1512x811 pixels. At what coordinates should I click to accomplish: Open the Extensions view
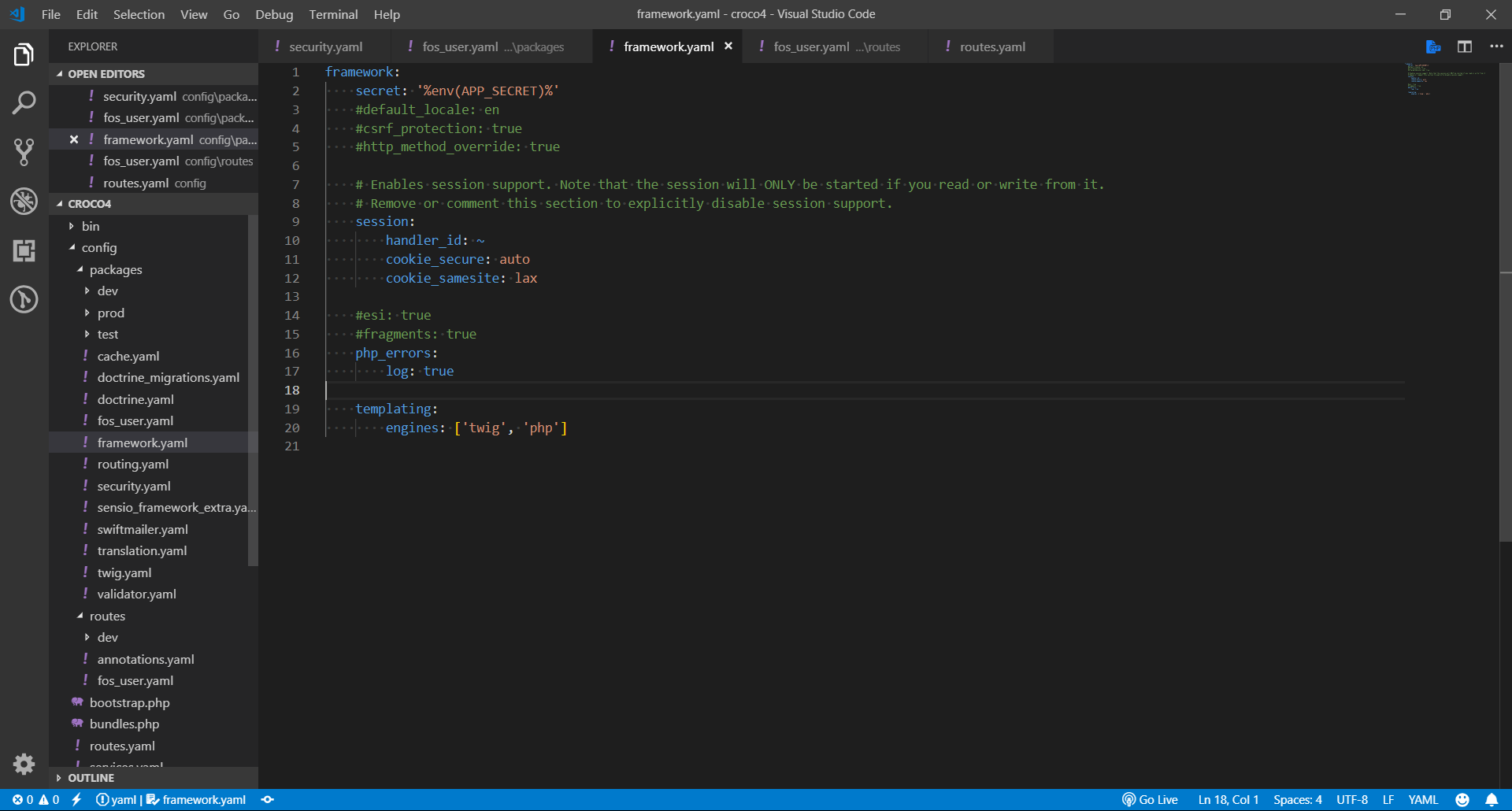[x=24, y=250]
